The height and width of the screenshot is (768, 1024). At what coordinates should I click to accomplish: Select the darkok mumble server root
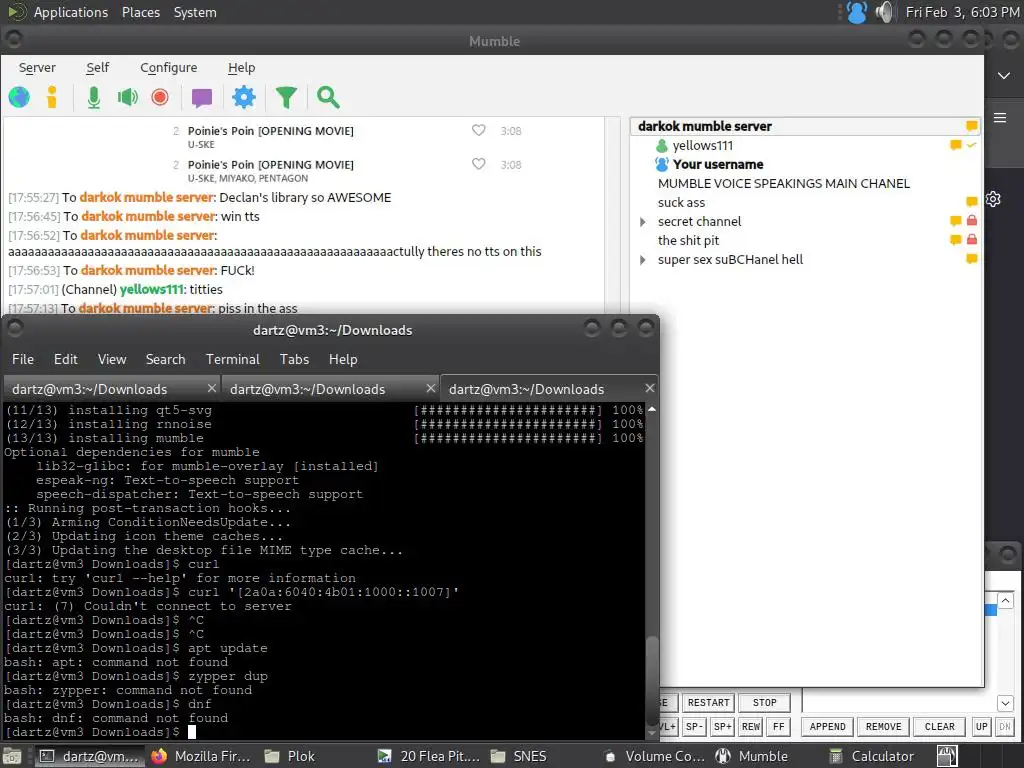(x=705, y=126)
